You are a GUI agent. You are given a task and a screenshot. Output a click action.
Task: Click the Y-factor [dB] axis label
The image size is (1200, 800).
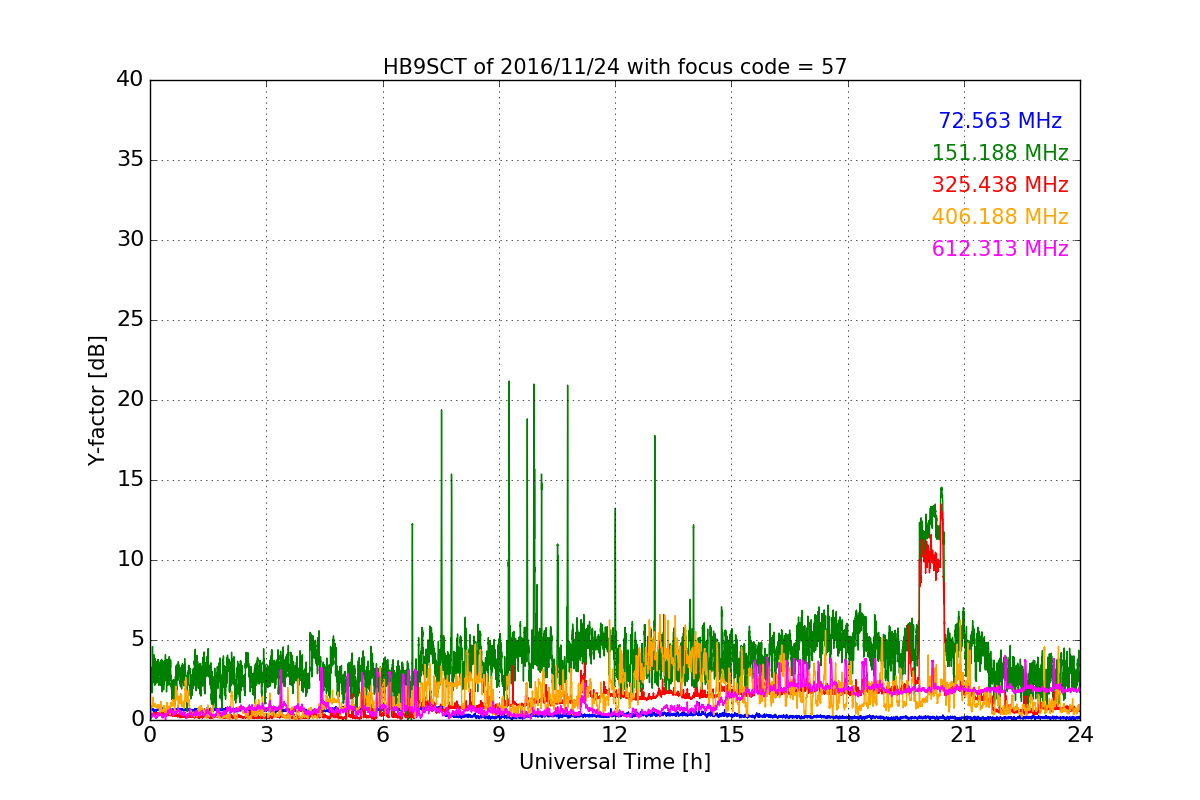pyautogui.click(x=97, y=400)
